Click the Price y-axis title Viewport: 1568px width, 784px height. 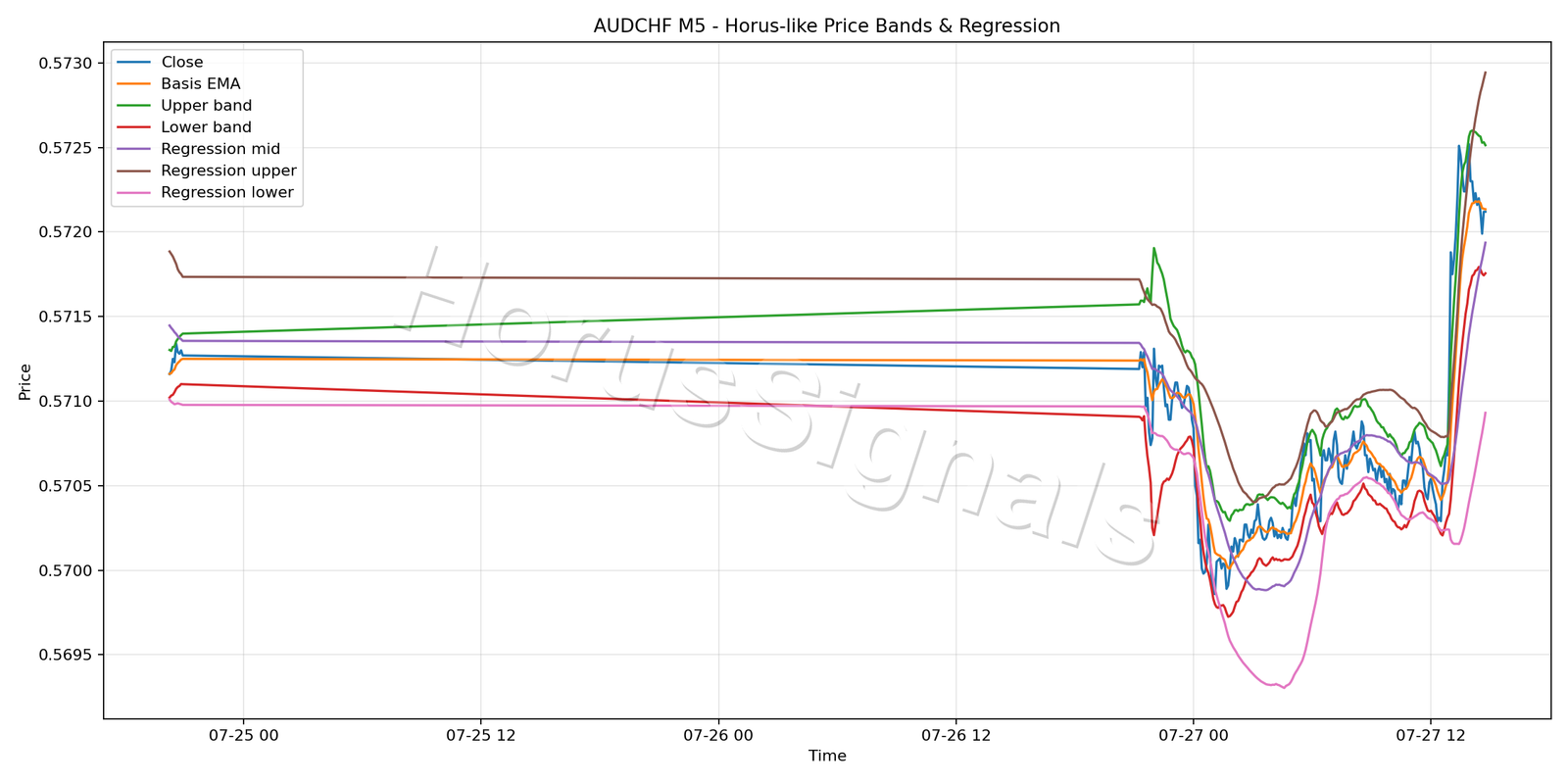[x=25, y=382]
